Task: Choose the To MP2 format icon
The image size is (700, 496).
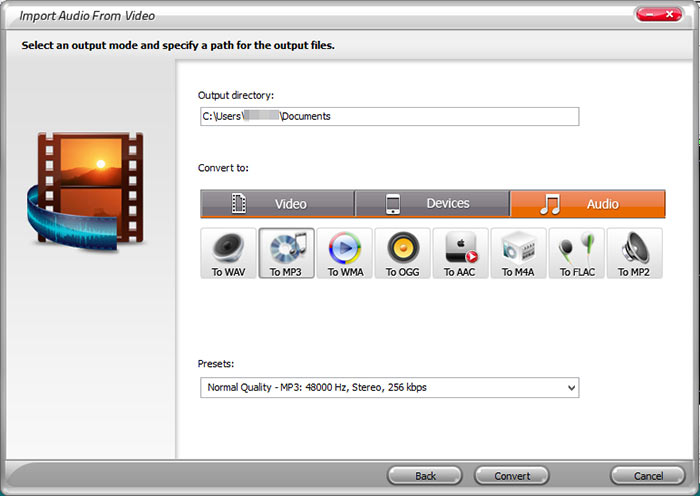Action: (635, 253)
